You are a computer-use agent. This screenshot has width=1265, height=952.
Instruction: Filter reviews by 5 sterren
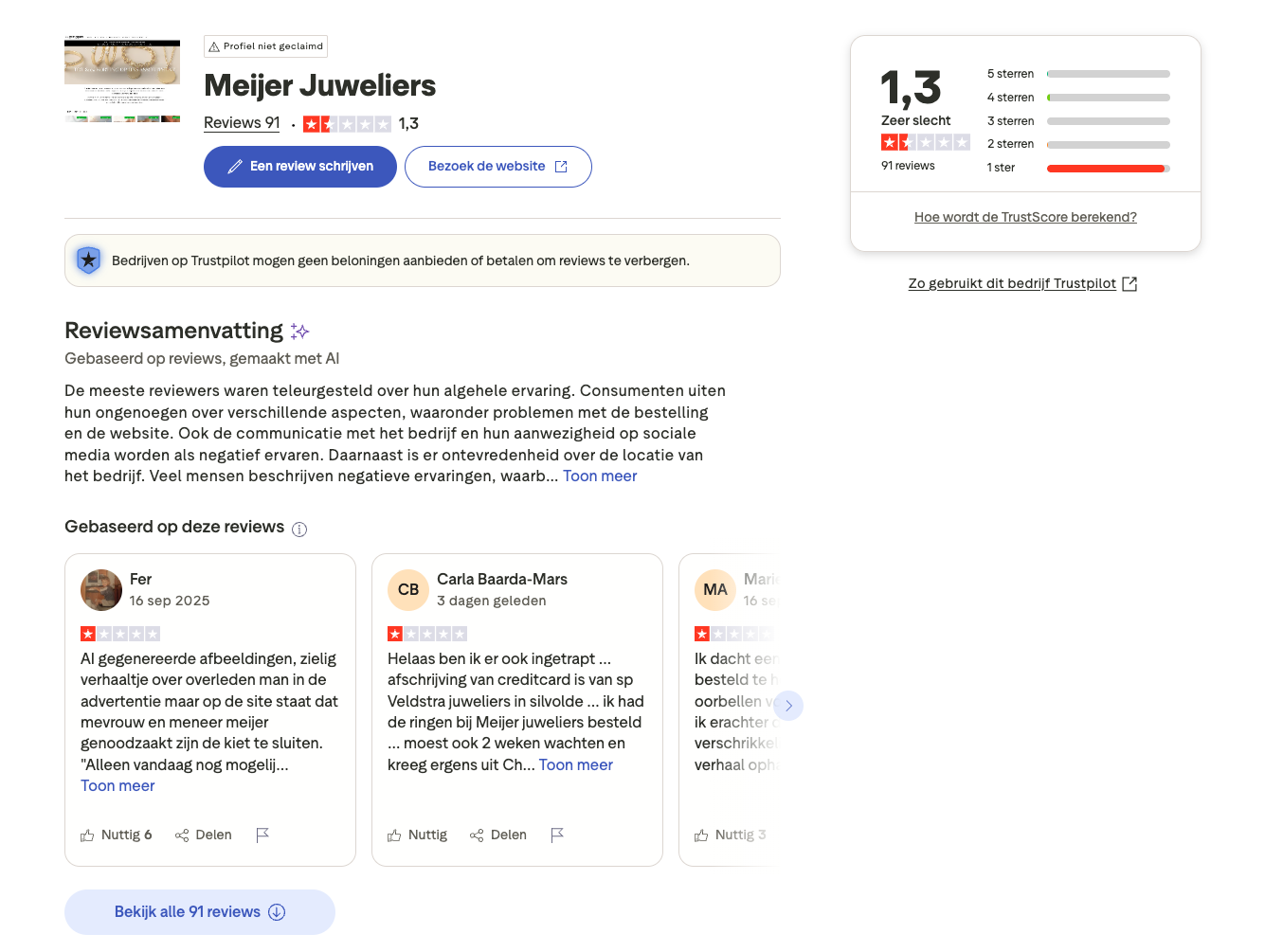(x=1078, y=74)
